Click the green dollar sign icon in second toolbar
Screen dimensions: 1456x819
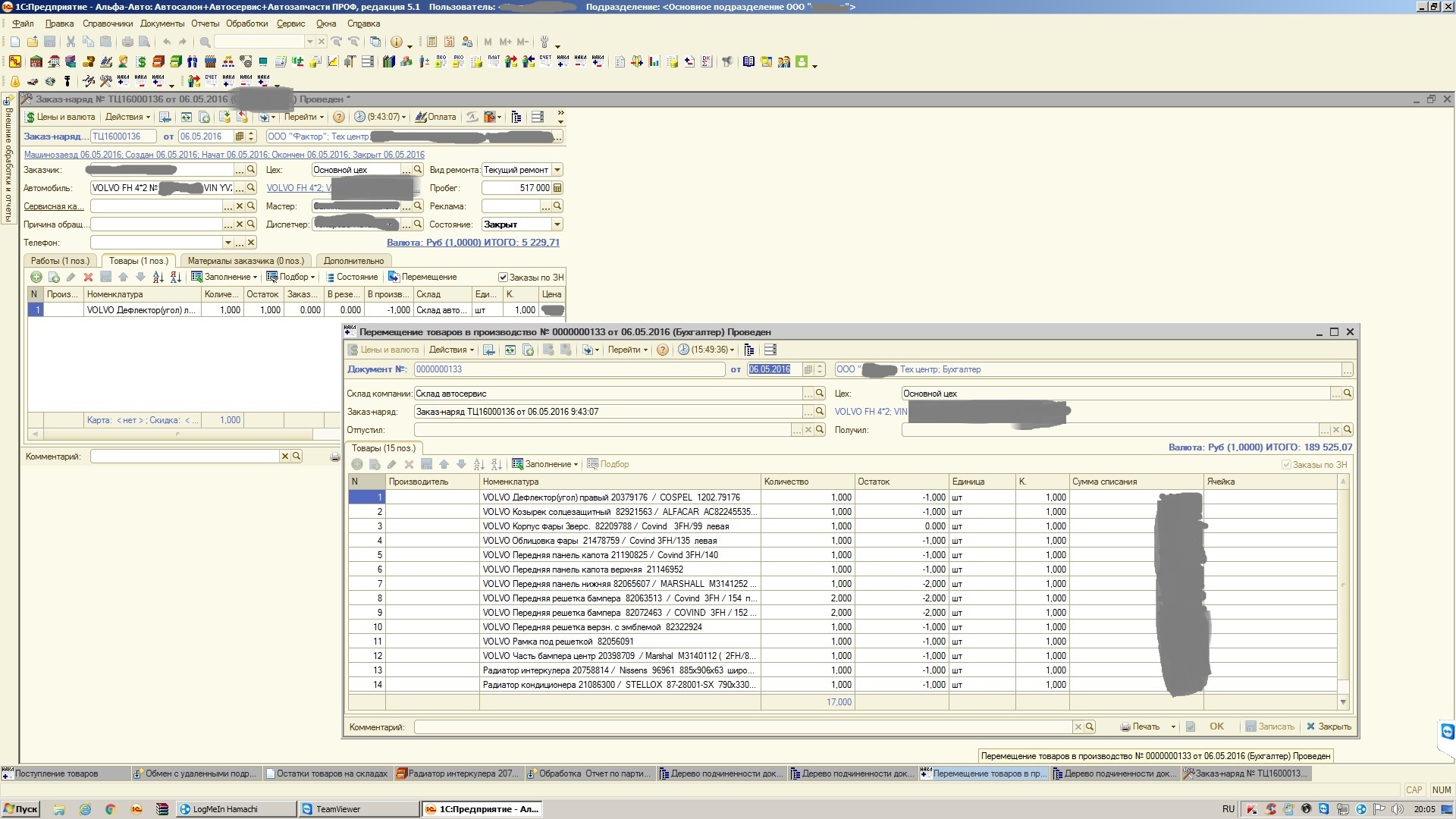pyautogui.click(x=141, y=61)
